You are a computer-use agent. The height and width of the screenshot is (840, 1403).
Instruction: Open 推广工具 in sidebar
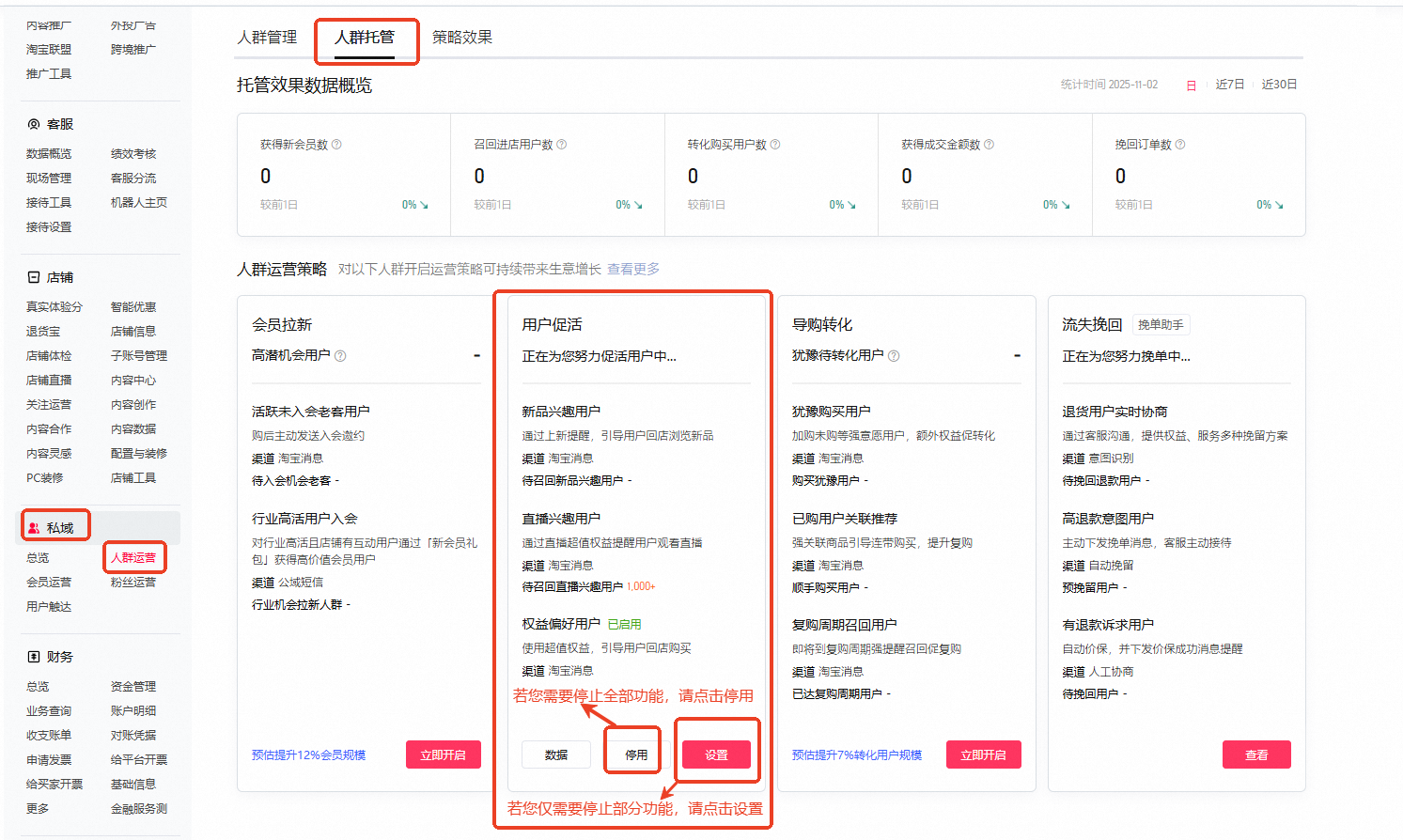[49, 74]
